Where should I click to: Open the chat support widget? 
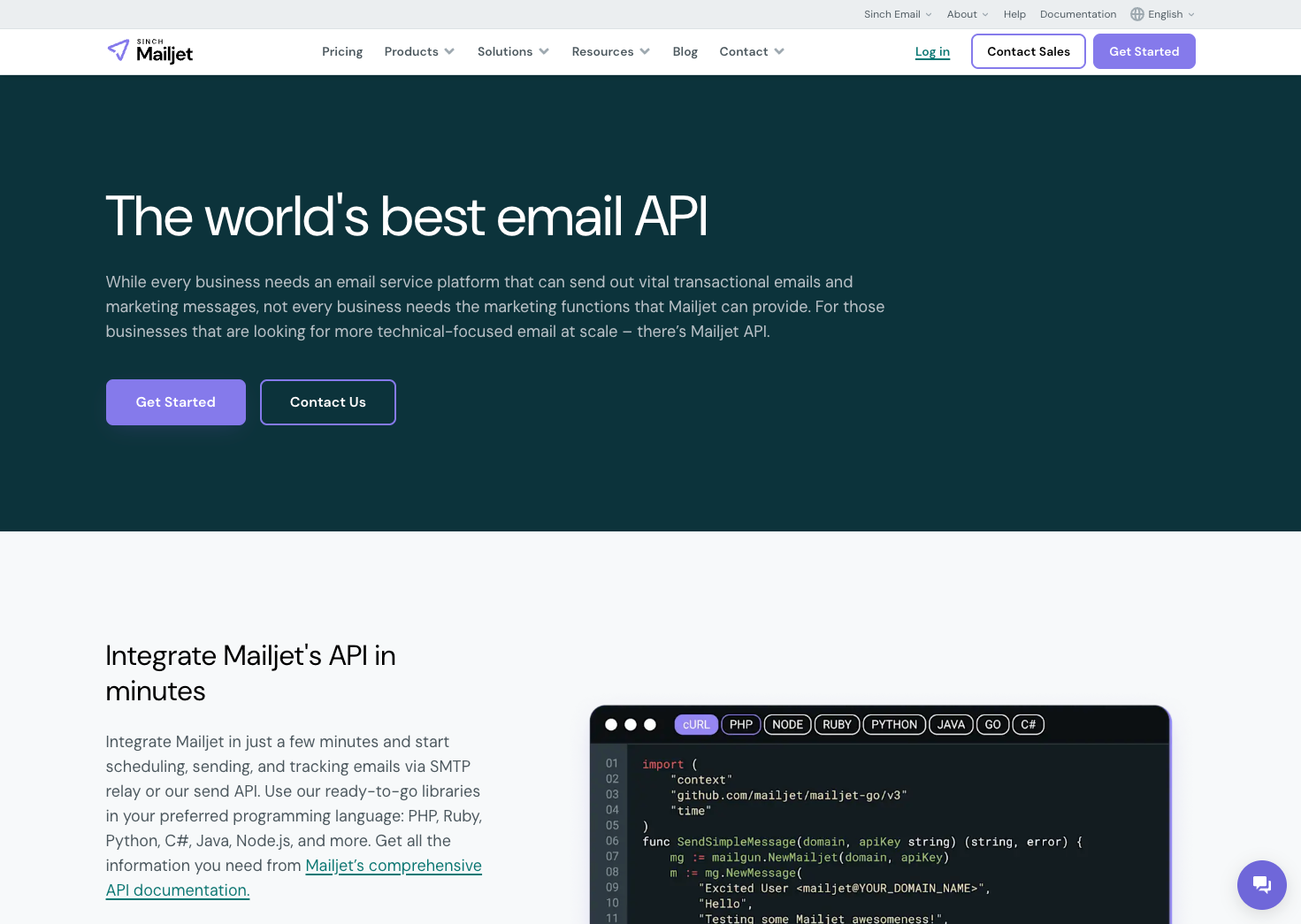[1261, 884]
